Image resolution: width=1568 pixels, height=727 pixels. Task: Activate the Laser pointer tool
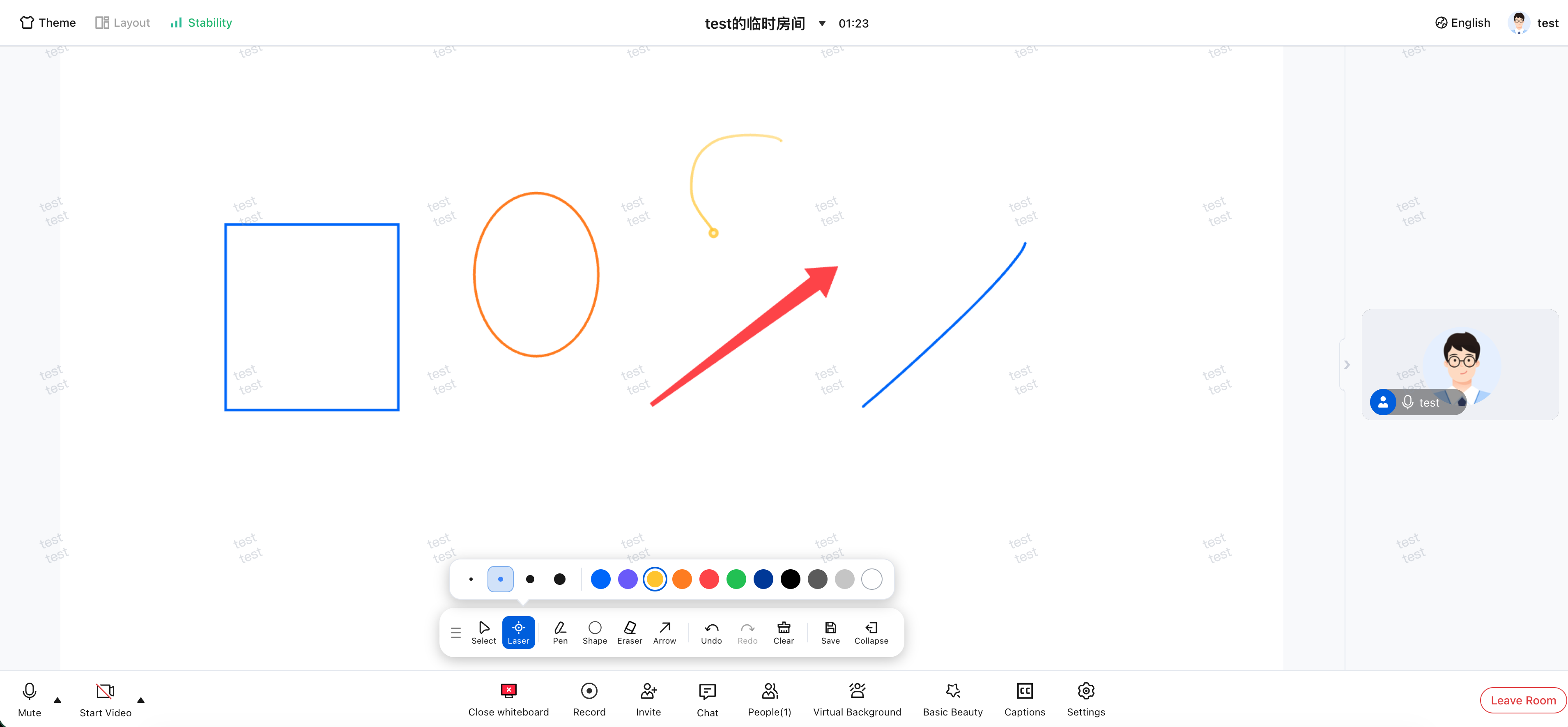point(519,633)
